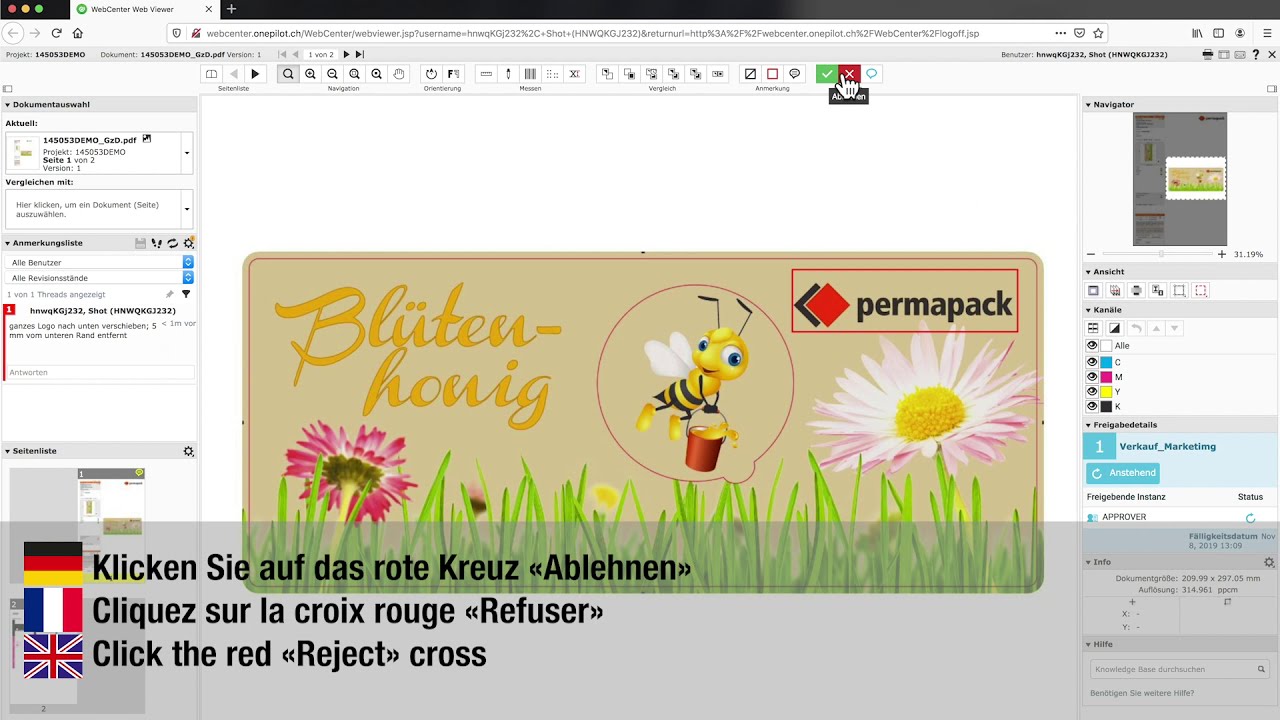The height and width of the screenshot is (720, 1280).
Task: Collapse the Anmerkungsliste panel
Action: click(8, 243)
